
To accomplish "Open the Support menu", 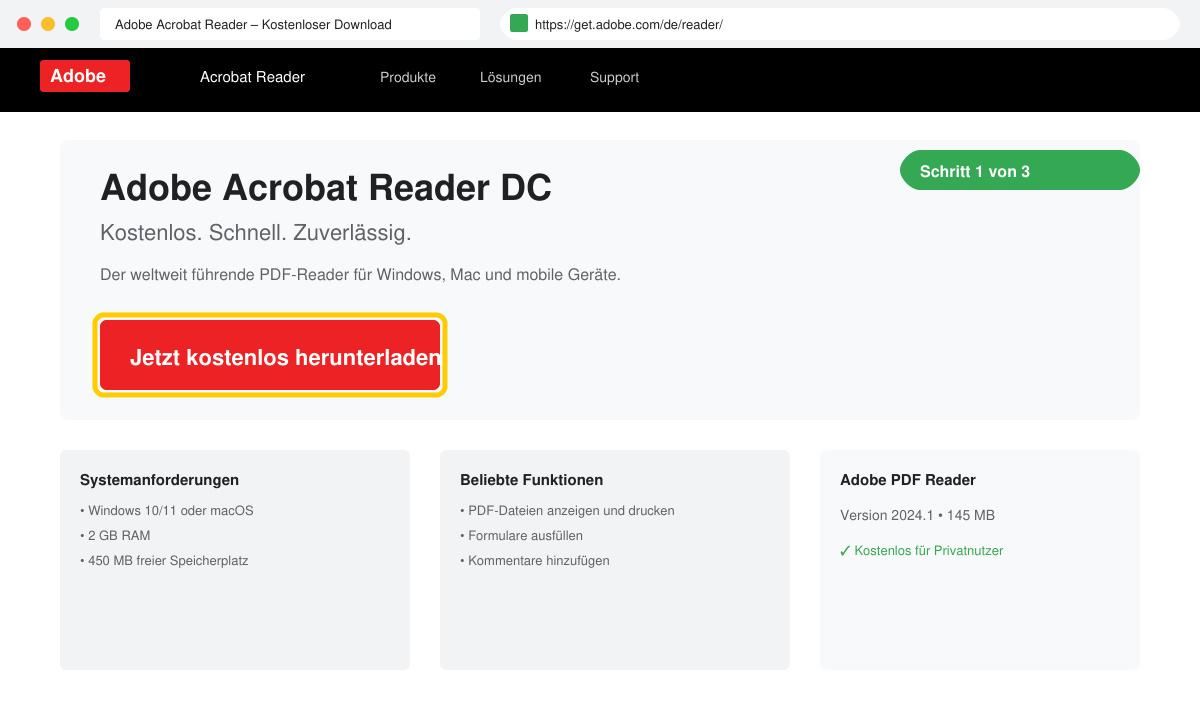I will coord(614,77).
